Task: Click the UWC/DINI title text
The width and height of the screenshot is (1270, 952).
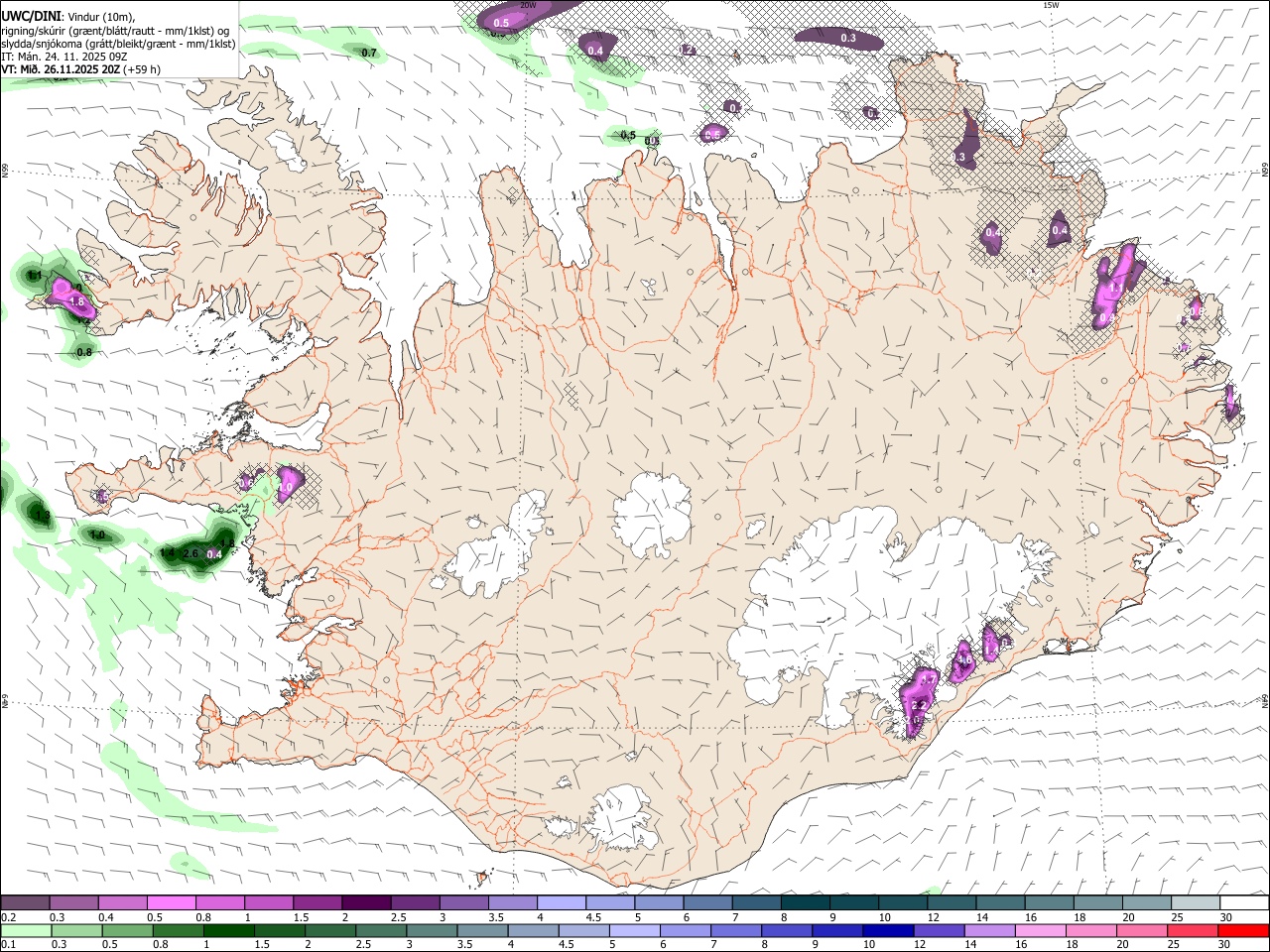Action: click(29, 17)
